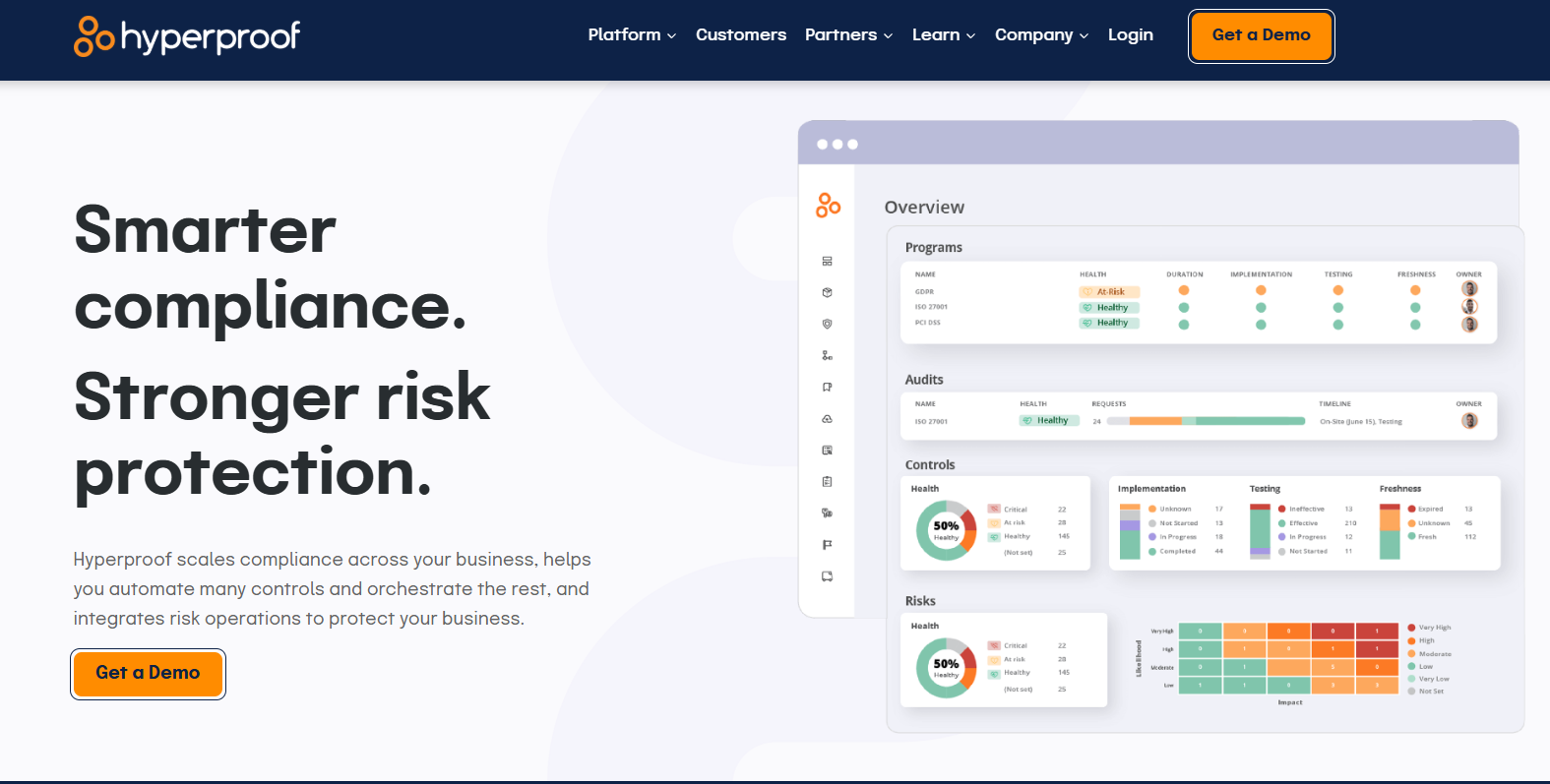The height and width of the screenshot is (784, 1550).
Task: Open the inbox icon at the sidebar bottom
Action: tap(827, 575)
